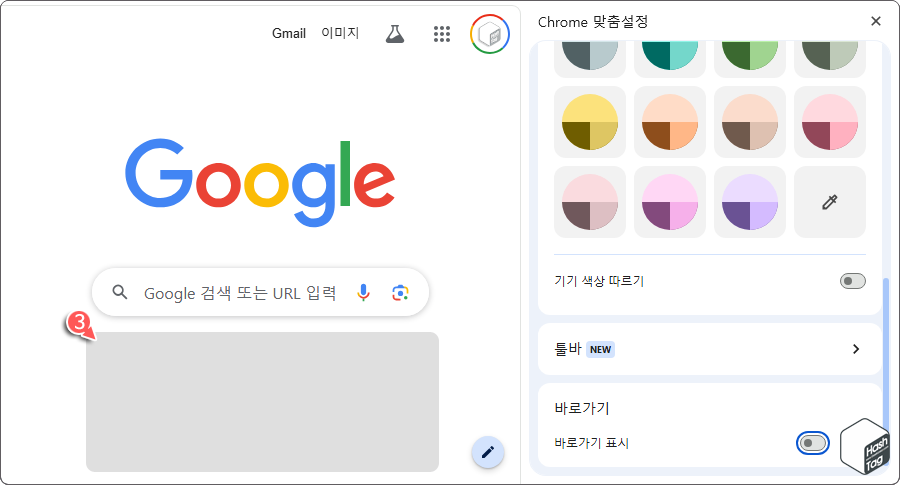Open the 툴바 NEW section
This screenshot has height=485, width=900.
[x=709, y=349]
